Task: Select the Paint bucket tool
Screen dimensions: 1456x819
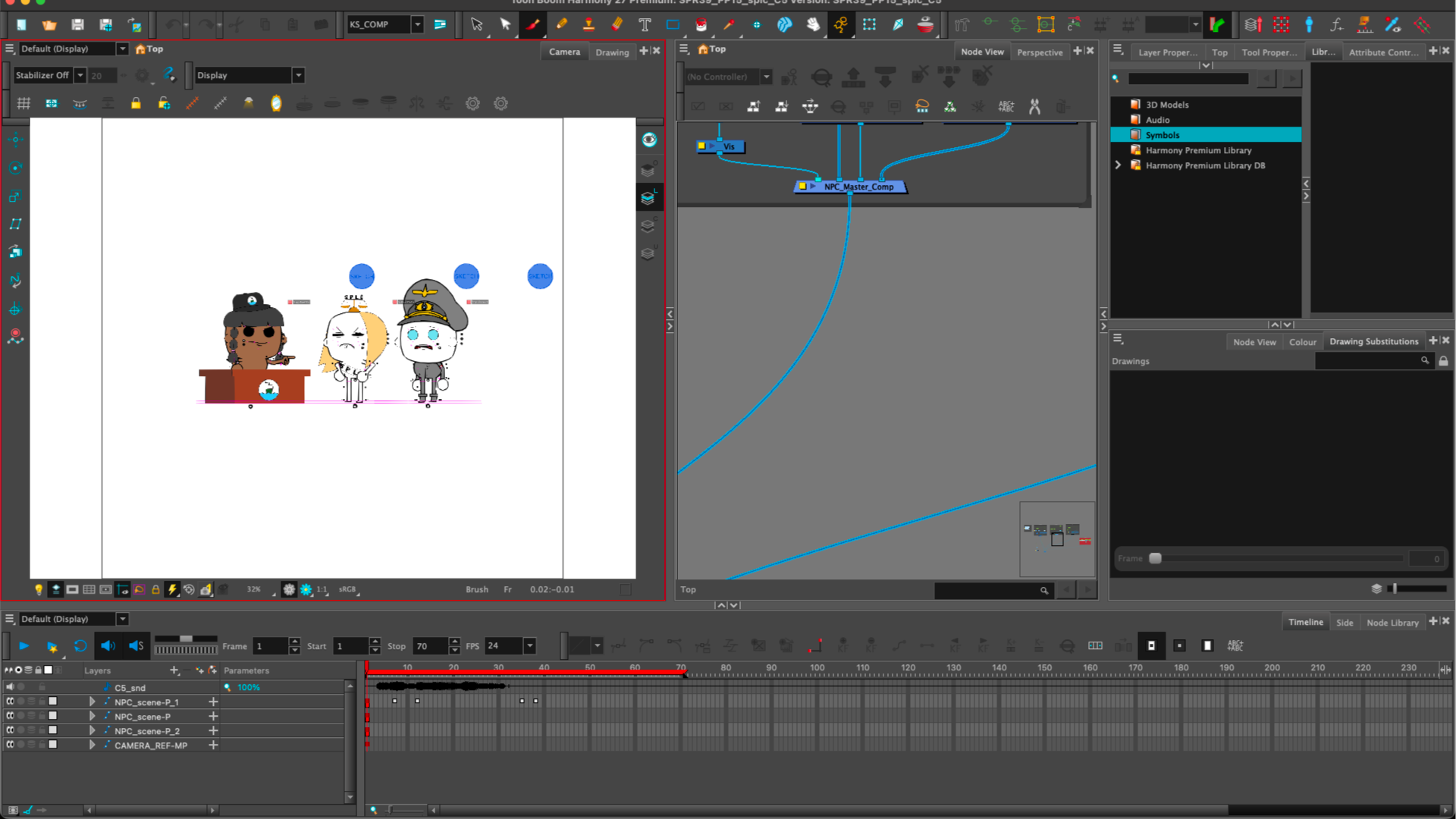Action: [x=701, y=25]
